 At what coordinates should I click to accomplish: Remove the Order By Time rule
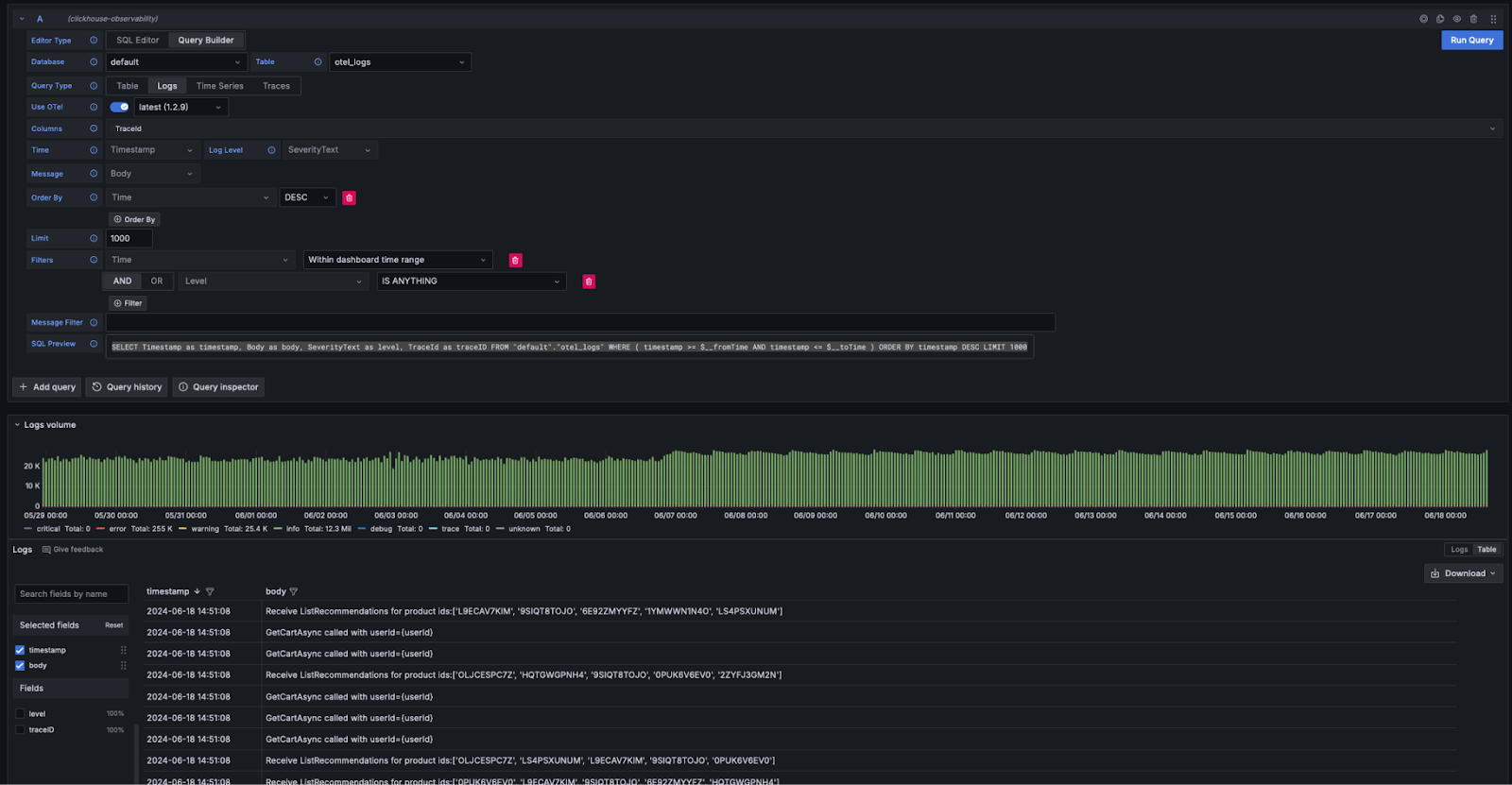(x=349, y=198)
